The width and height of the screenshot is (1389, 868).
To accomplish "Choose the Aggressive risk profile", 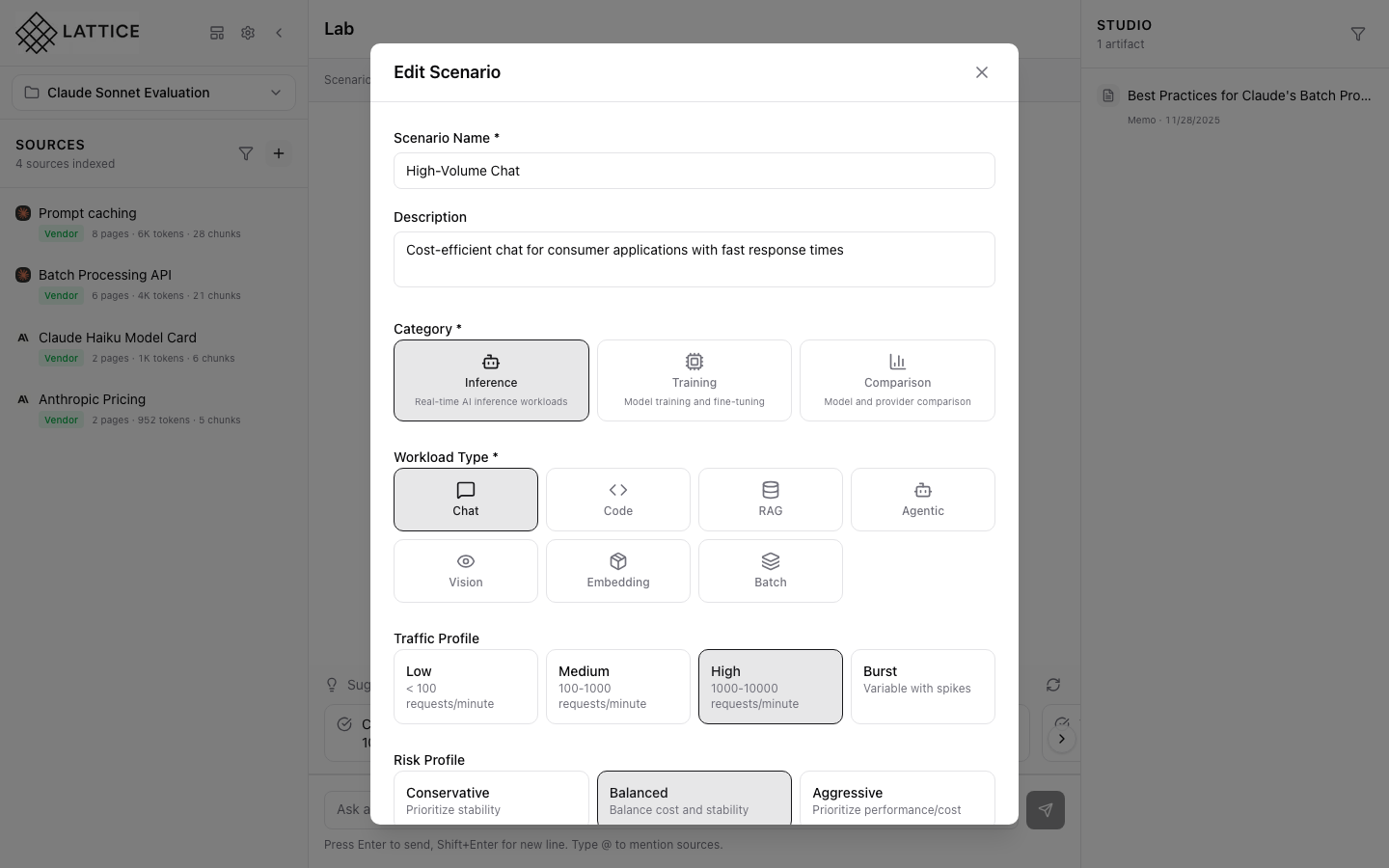I will point(896,800).
